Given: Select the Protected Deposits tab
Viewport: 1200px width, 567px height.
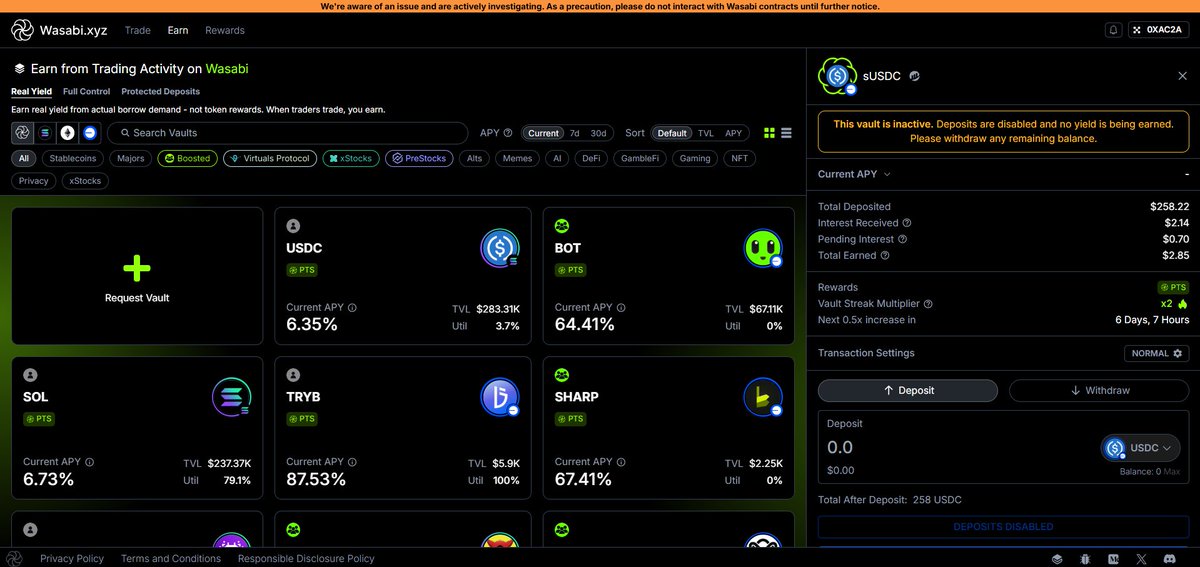Looking at the screenshot, I should [x=161, y=91].
